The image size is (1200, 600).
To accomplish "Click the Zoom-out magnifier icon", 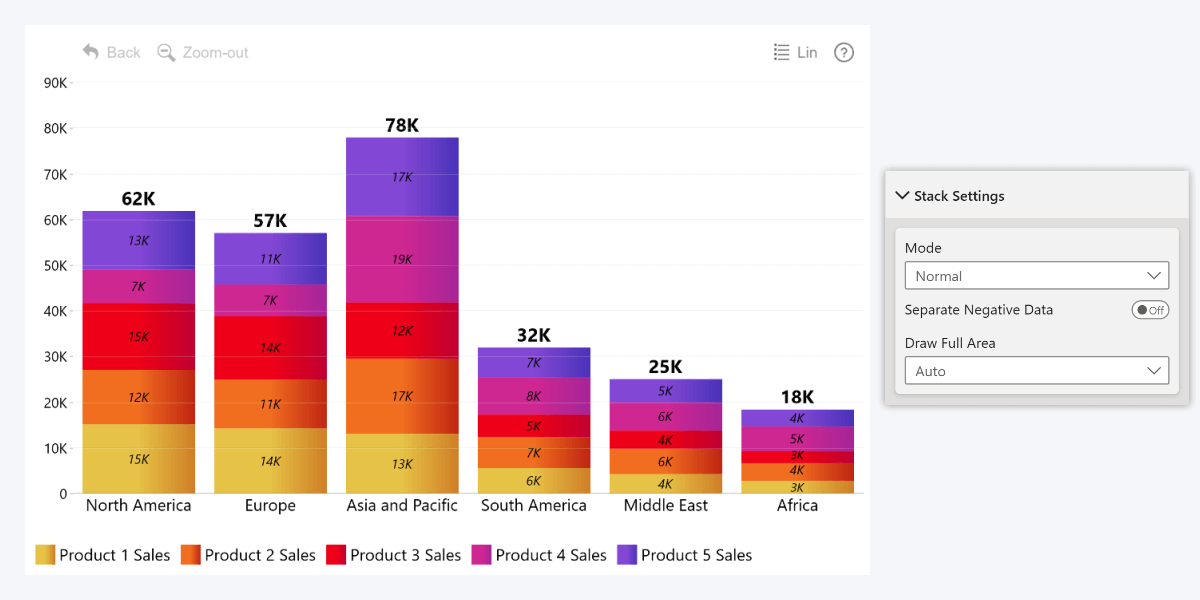I will pyautogui.click(x=167, y=52).
